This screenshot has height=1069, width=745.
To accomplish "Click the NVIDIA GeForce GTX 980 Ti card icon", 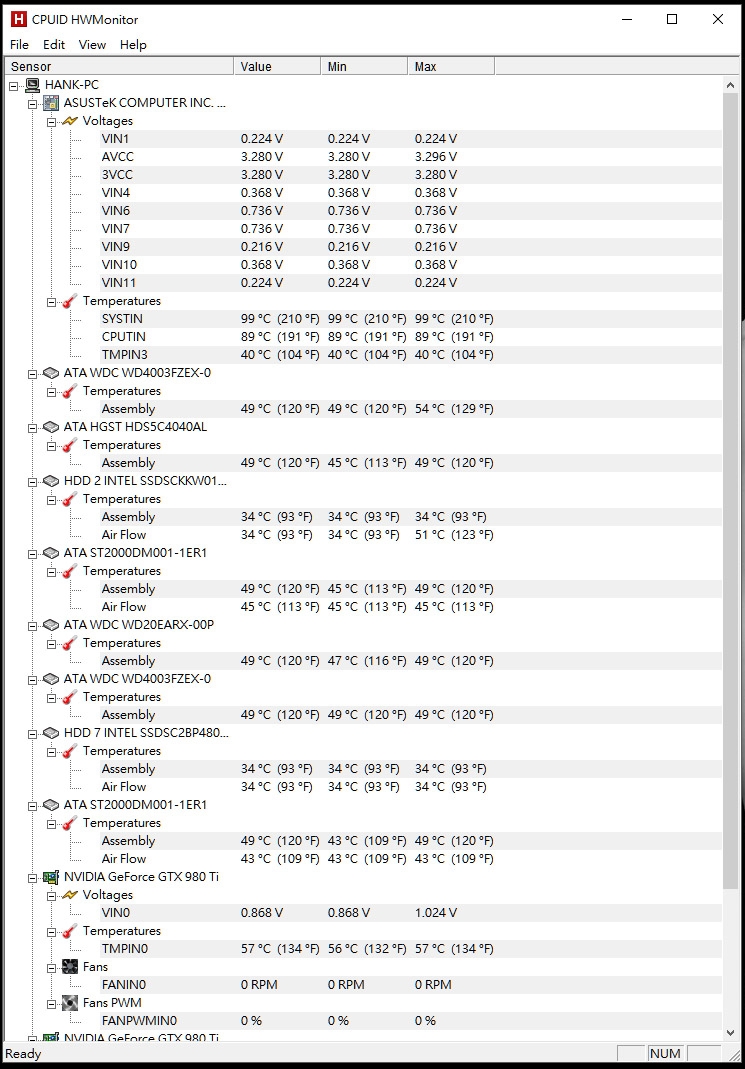I will pos(51,877).
